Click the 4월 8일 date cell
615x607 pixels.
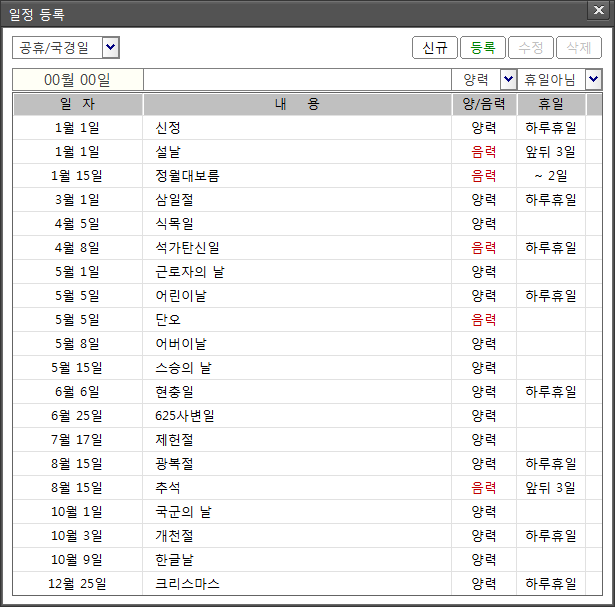pyautogui.click(x=77, y=248)
